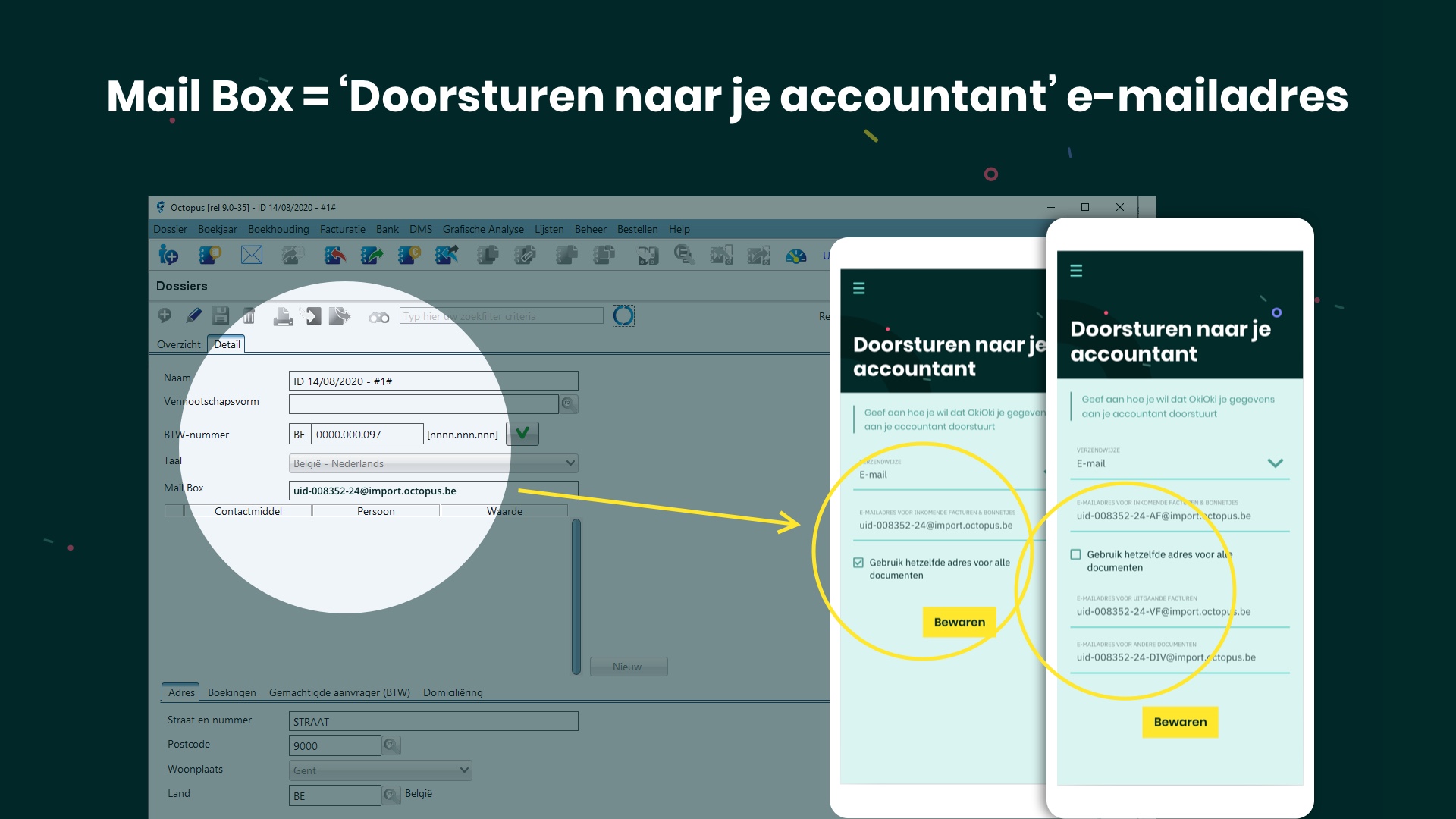Click the grey chart export icon before gauge

[758, 256]
